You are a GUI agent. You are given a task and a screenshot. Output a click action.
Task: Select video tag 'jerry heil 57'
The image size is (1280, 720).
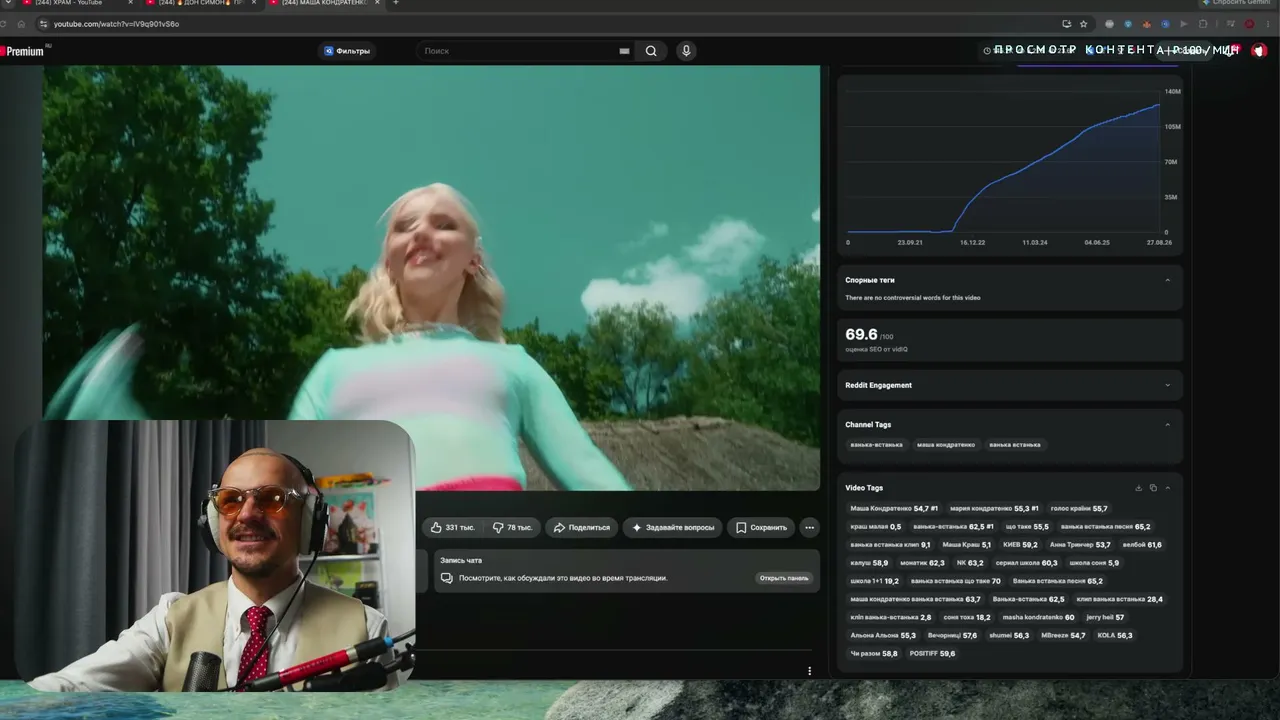(1105, 617)
